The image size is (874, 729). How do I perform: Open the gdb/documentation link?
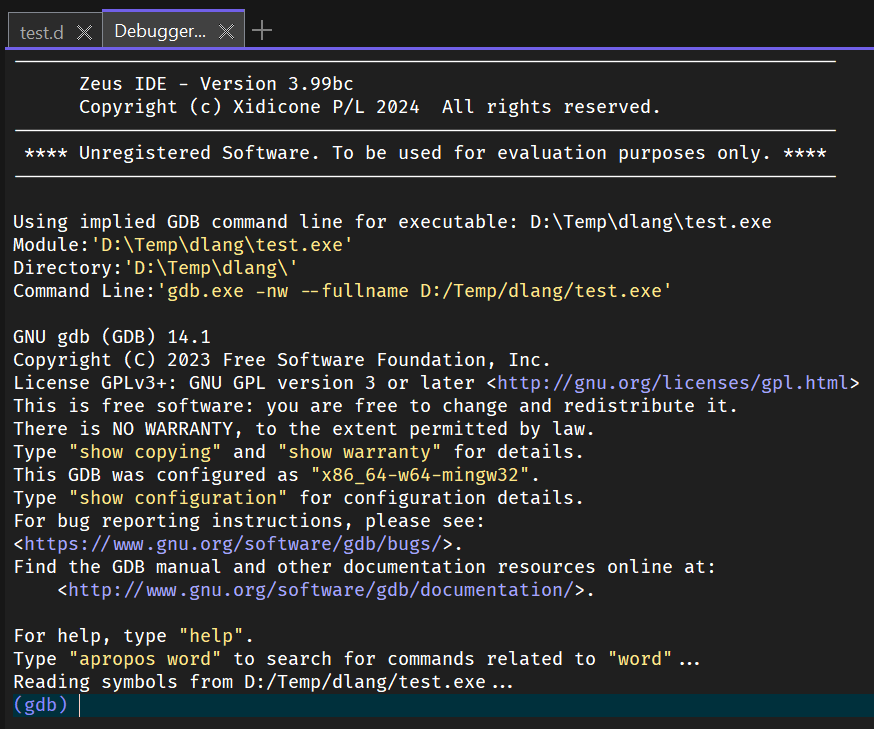coord(321,590)
